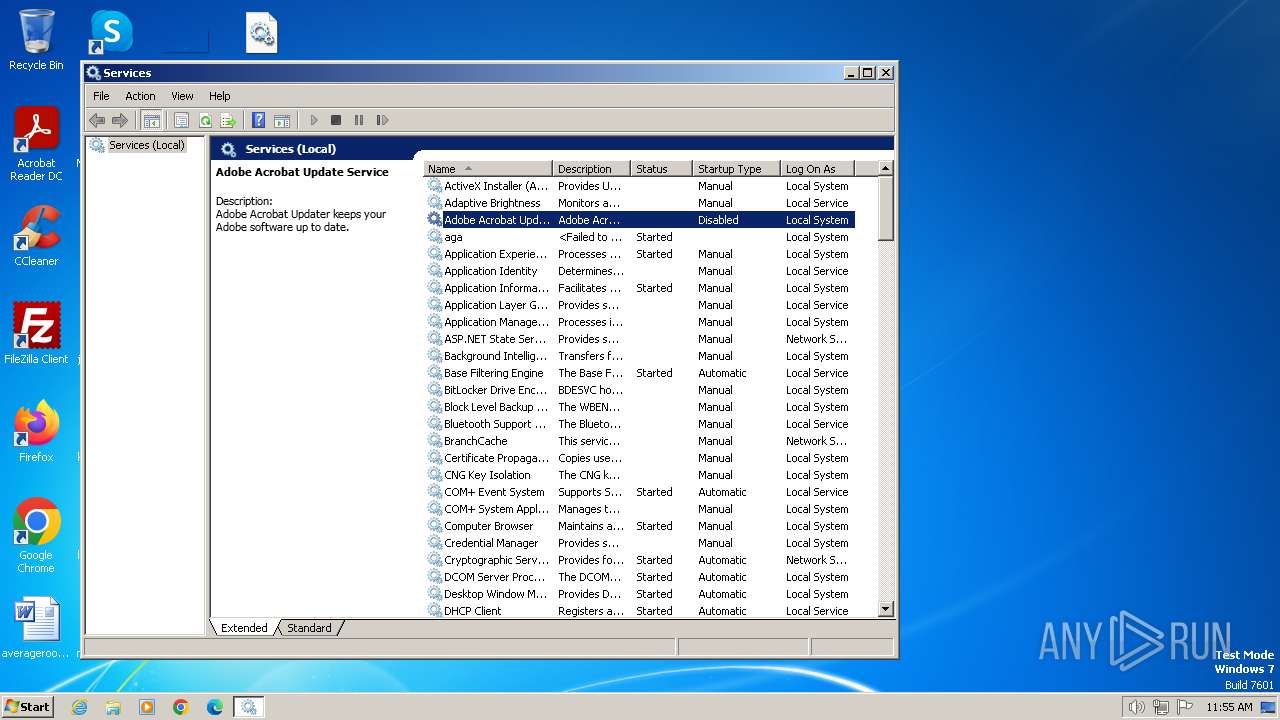Viewport: 1280px width, 720px height.
Task: Select the Certificate Propagation service
Action: tap(639, 458)
